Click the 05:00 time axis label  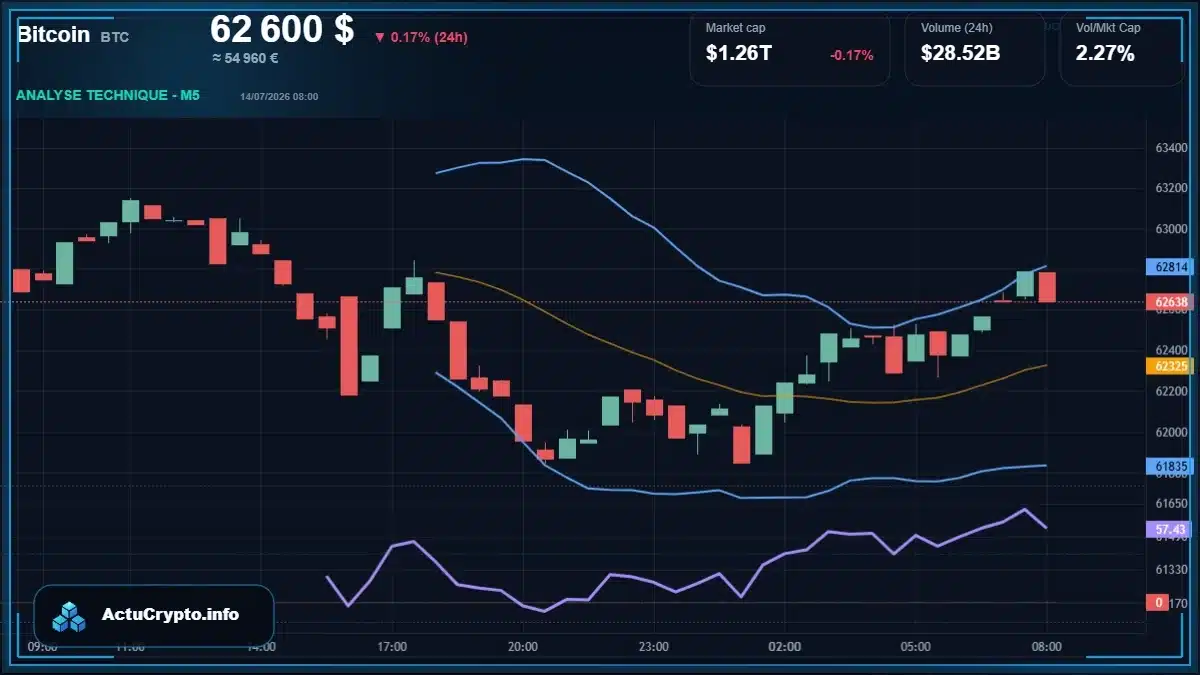pyautogui.click(x=916, y=647)
